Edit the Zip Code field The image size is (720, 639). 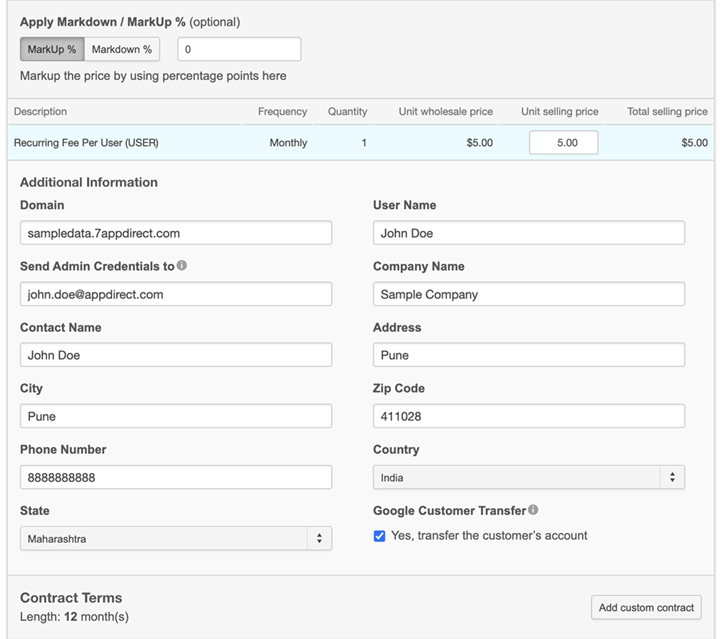pos(528,416)
